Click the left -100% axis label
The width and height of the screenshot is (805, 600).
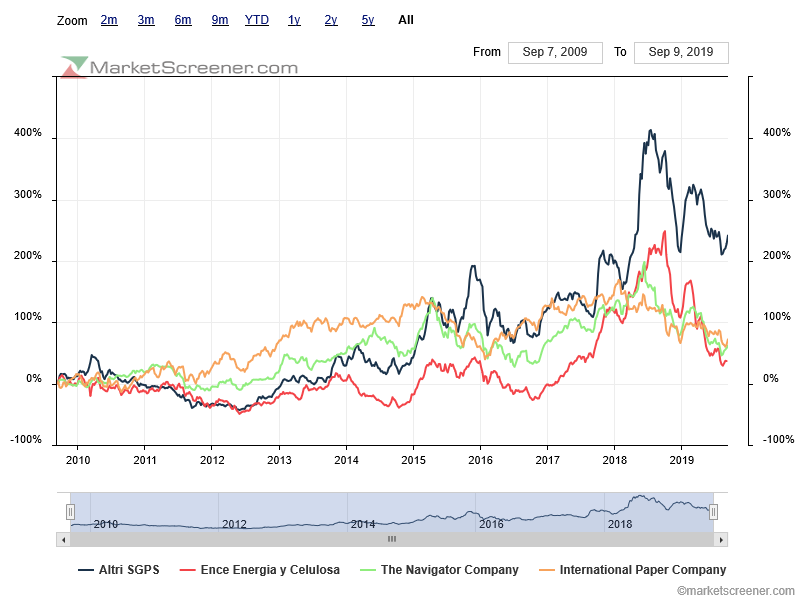pyautogui.click(x=26, y=440)
